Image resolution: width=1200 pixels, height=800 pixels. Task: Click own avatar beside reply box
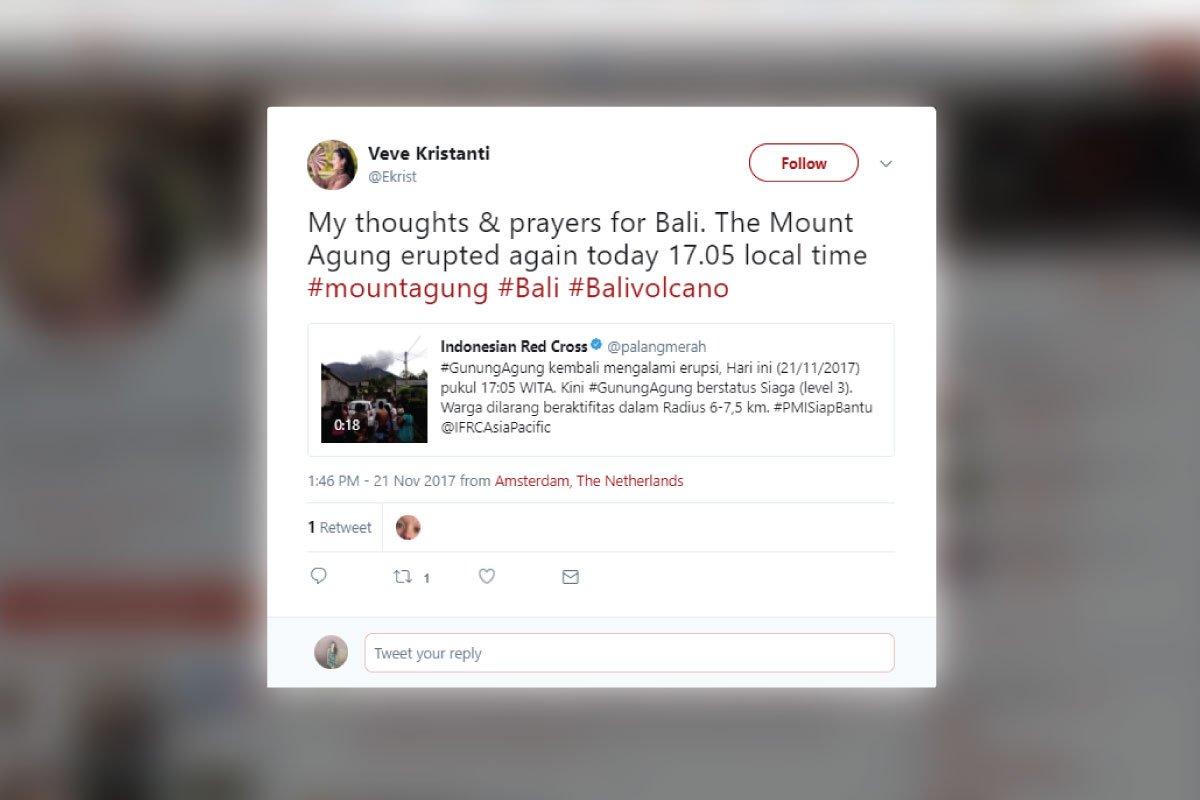click(x=331, y=652)
